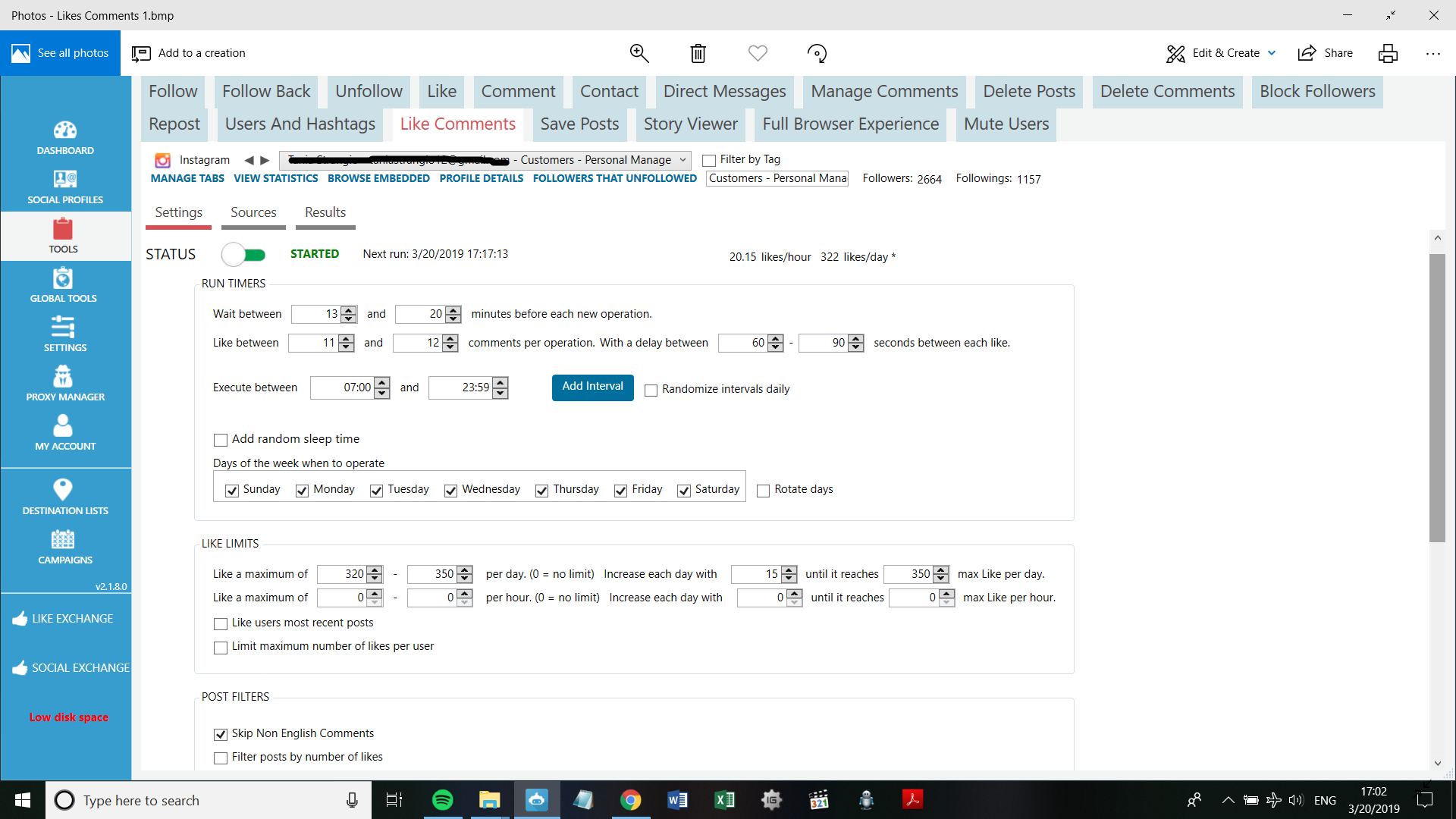Screen dimensions: 1456x819
Task: Click the zoom magnifier icon in Photos
Action: coord(639,53)
